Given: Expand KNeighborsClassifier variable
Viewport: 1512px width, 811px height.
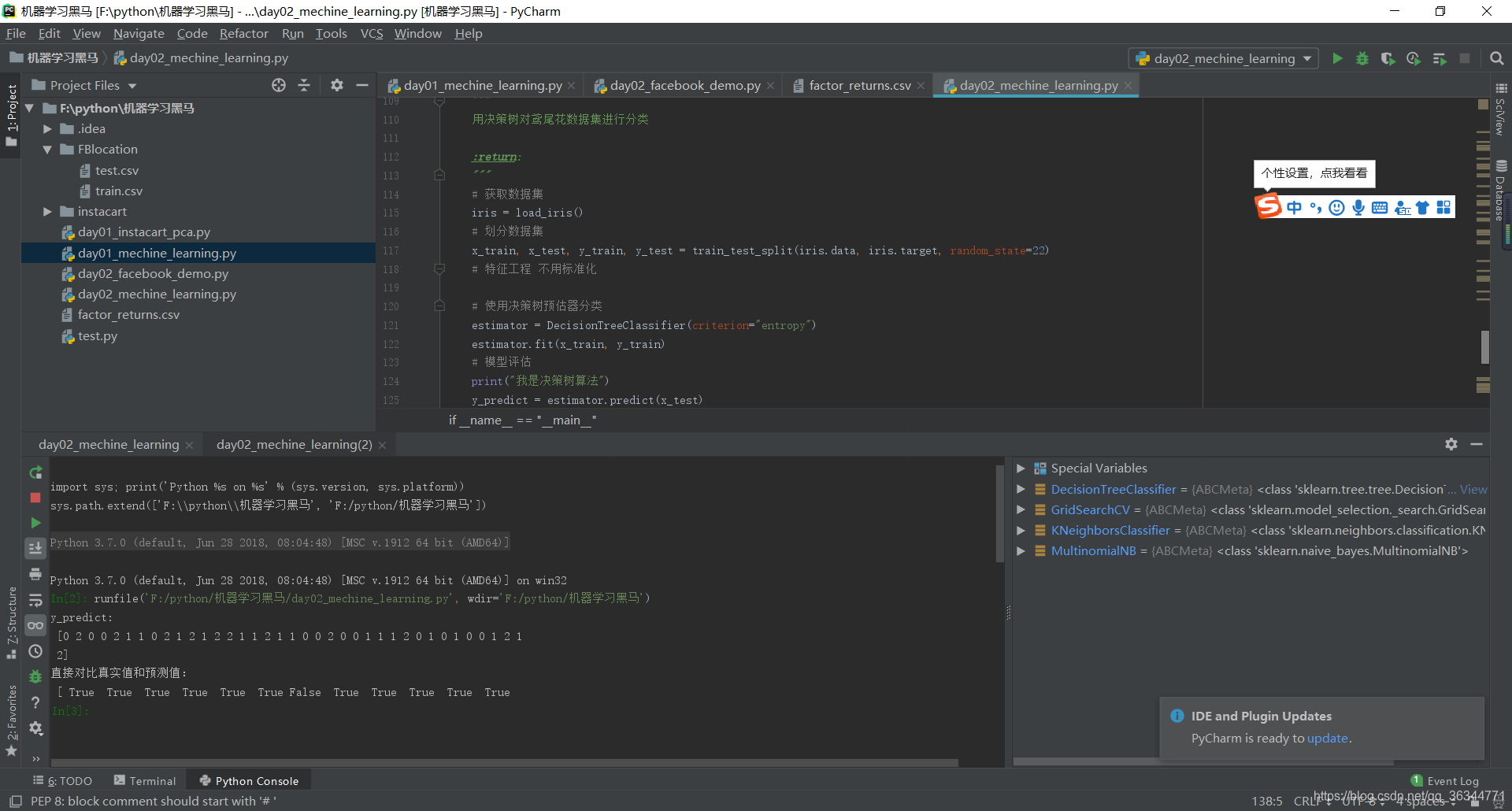Looking at the screenshot, I should (x=1021, y=530).
